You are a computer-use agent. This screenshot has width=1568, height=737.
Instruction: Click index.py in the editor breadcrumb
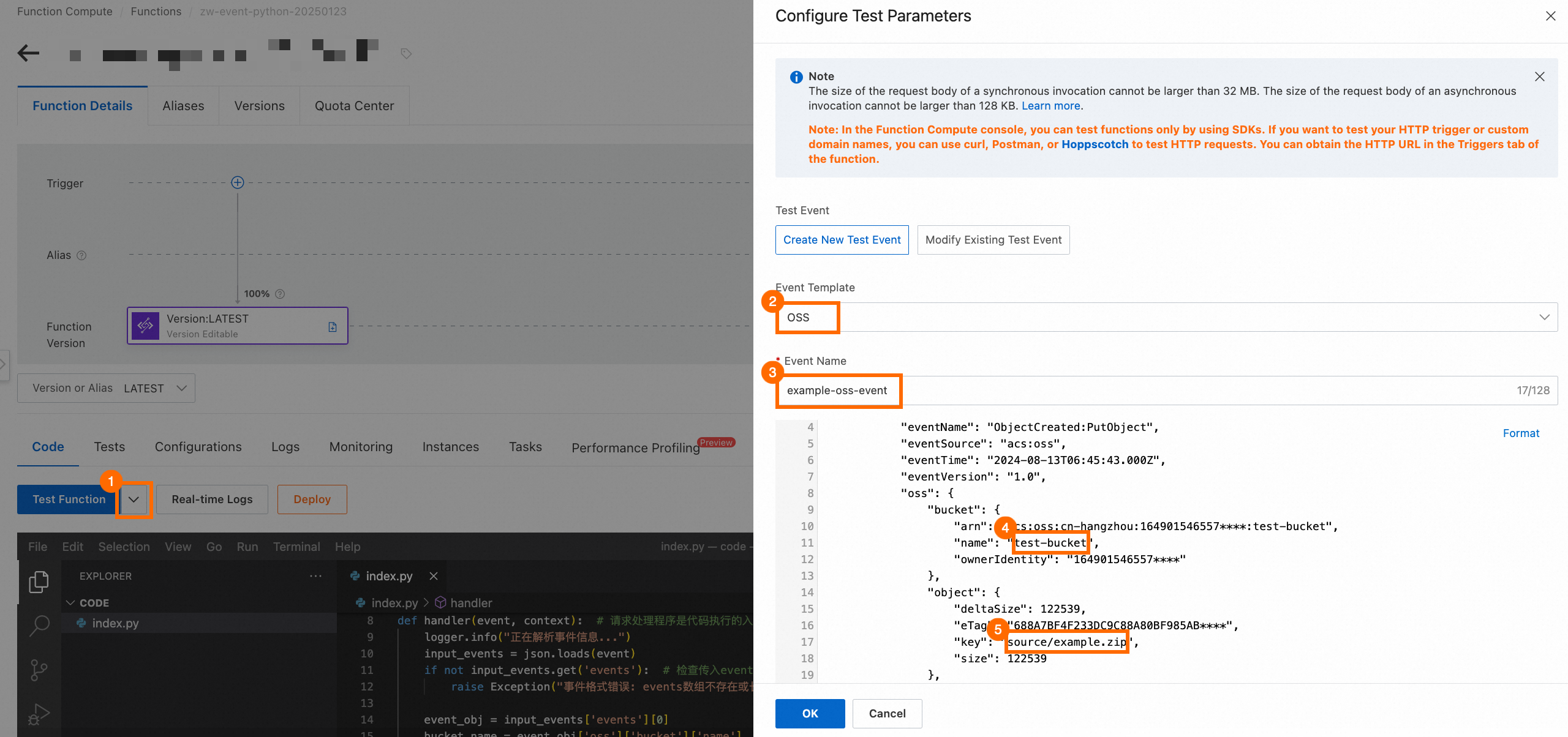394,603
